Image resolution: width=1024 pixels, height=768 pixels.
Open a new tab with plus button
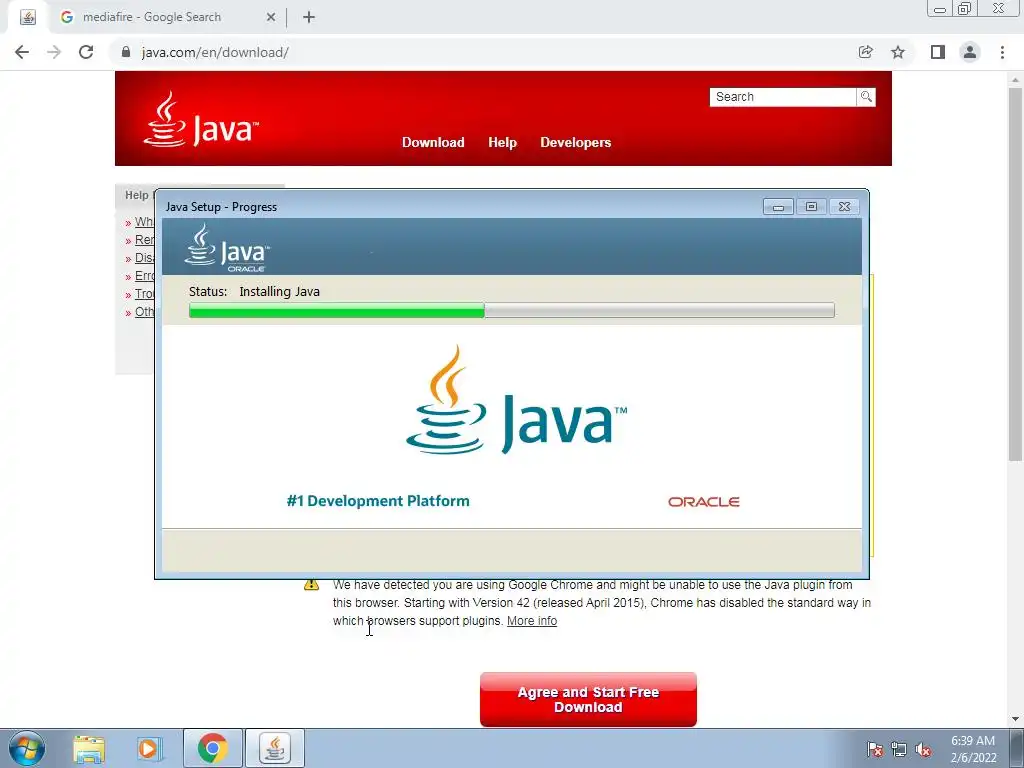309,17
